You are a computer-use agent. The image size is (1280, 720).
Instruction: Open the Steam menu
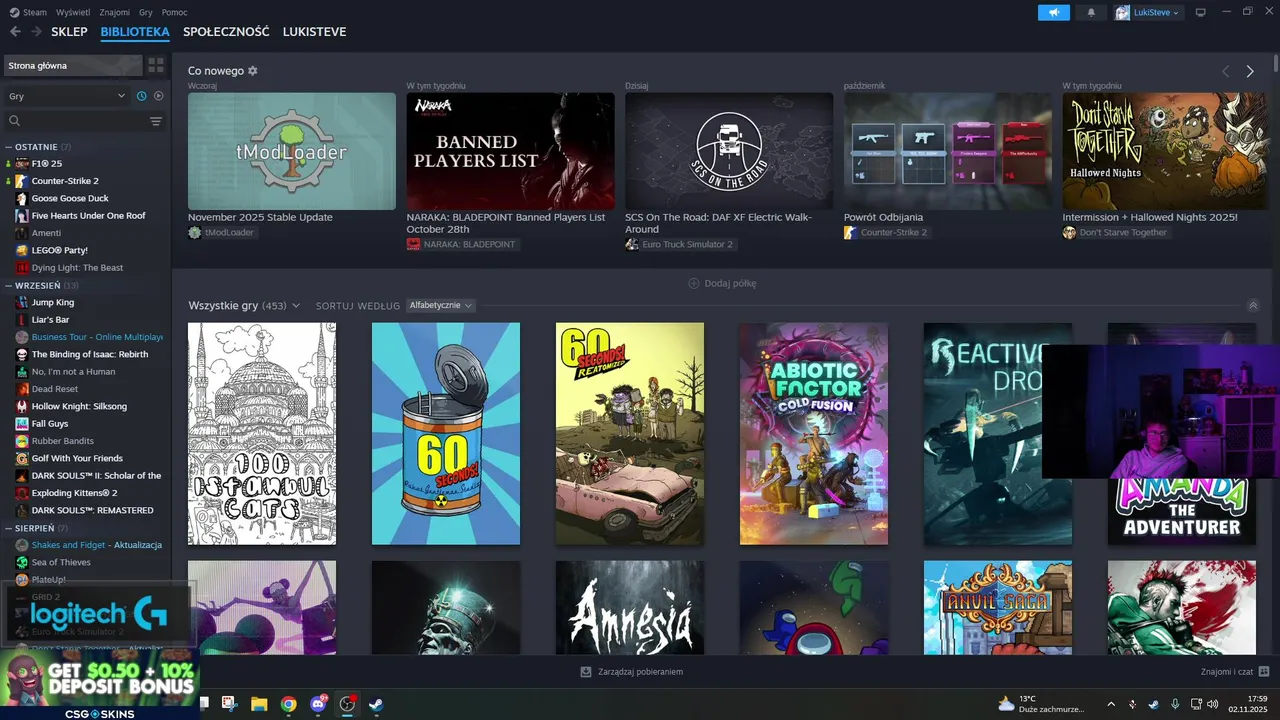pos(29,12)
